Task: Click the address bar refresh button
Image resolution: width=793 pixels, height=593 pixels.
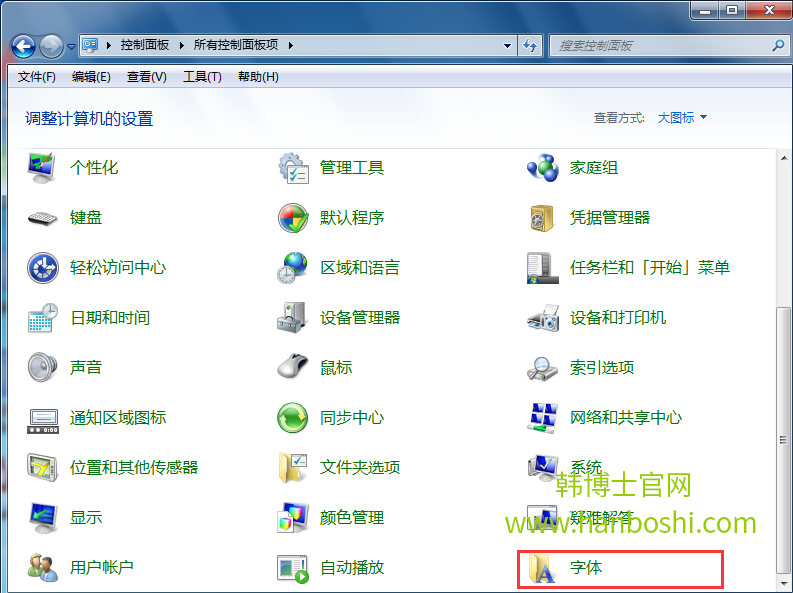Action: coord(530,45)
